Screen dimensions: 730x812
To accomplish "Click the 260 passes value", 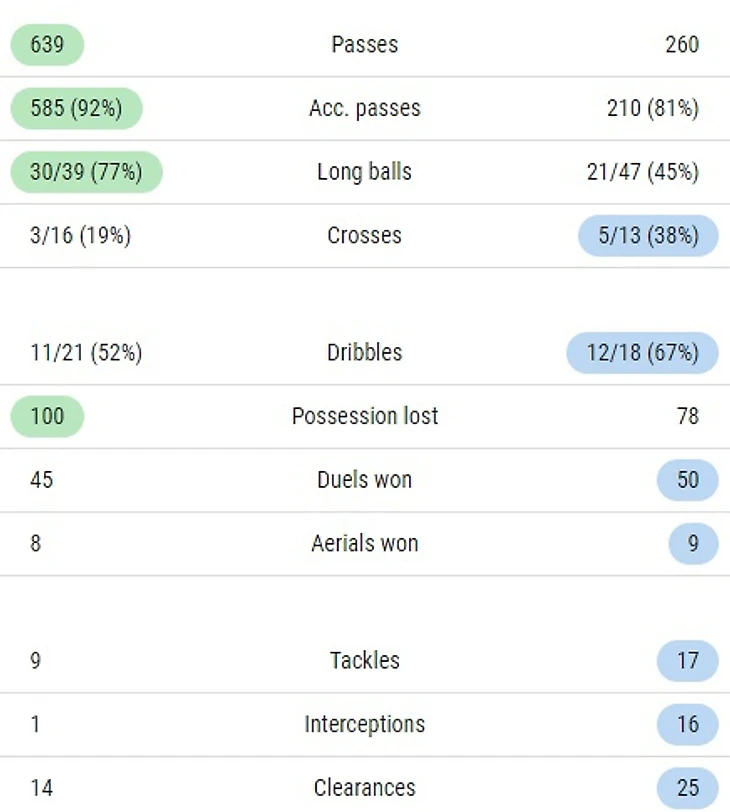I will click(682, 44).
